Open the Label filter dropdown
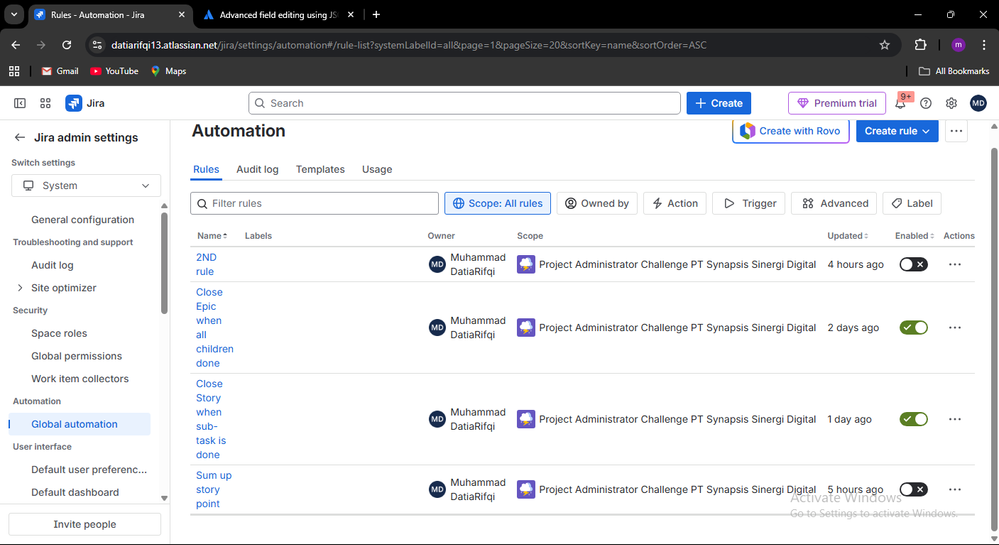 [x=912, y=203]
